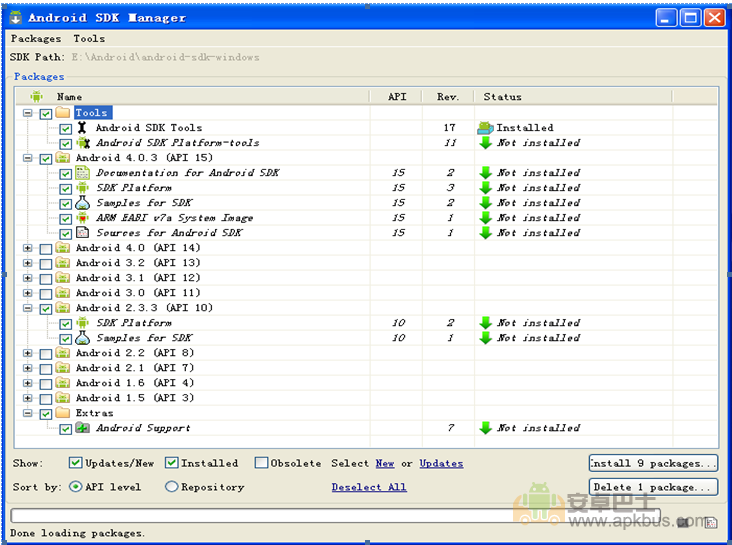Click the API 10 SDK Platform android icon

click(83, 323)
